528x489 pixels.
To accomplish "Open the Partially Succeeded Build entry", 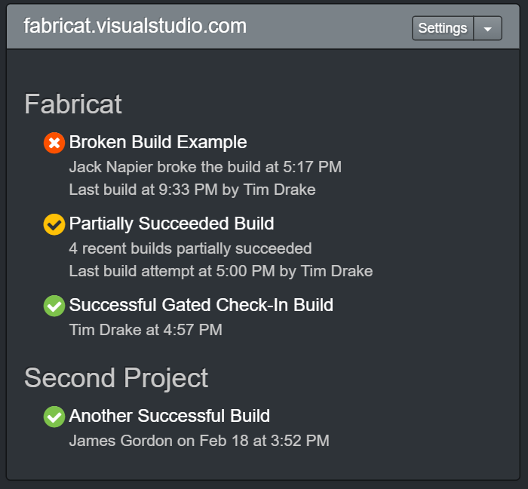I will pyautogui.click(x=171, y=223).
